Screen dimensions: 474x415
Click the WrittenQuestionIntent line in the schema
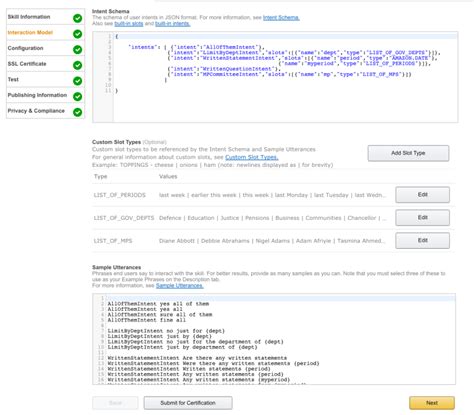(224, 69)
